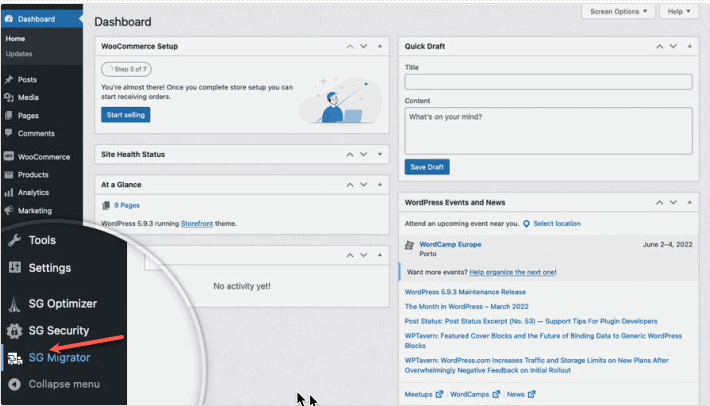Screen dimensions: 710x406
Task: Click the Products box icon
Action: [x=9, y=175]
